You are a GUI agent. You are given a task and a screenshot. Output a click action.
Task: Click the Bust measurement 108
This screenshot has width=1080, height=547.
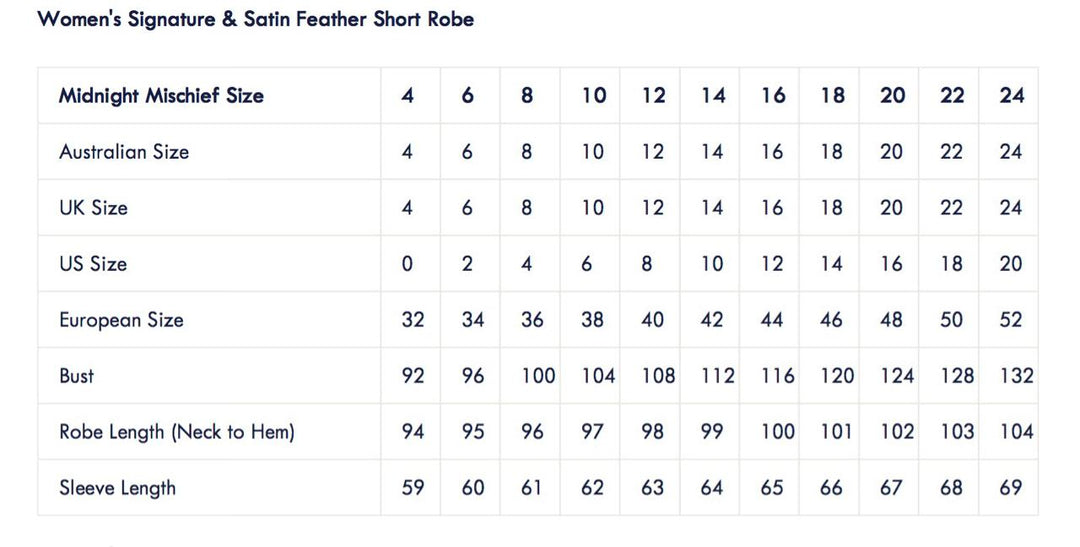pos(658,376)
